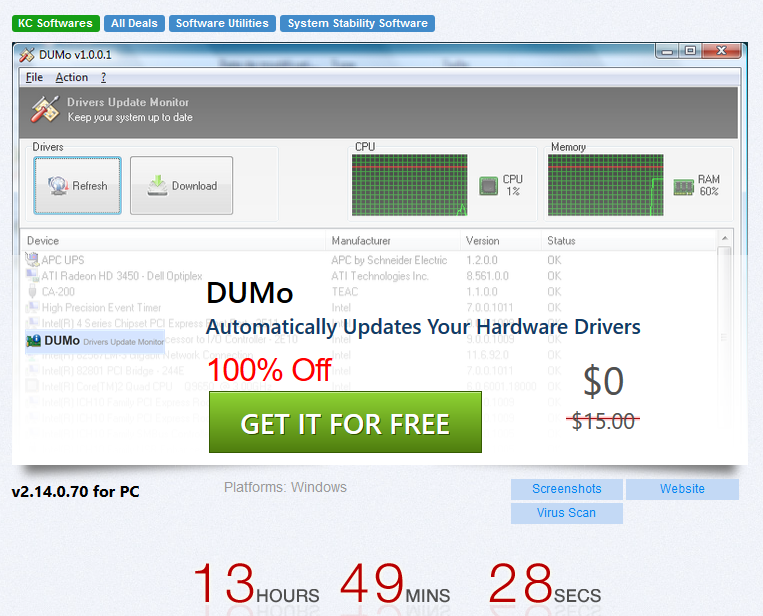Click the GET IT FOR FREE button
This screenshot has width=763, height=616.
click(345, 422)
